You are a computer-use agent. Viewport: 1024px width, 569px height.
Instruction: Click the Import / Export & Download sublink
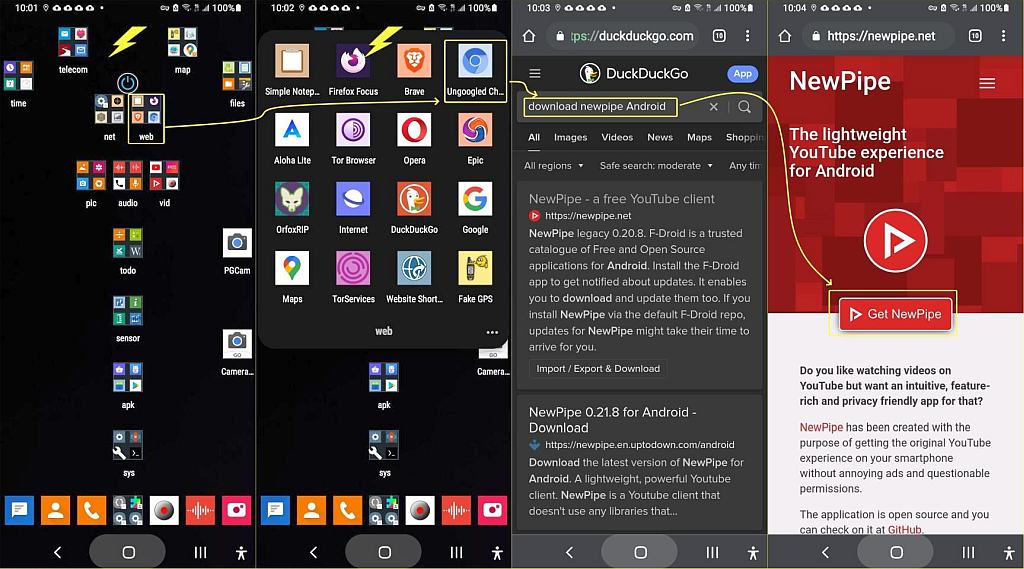pos(598,368)
